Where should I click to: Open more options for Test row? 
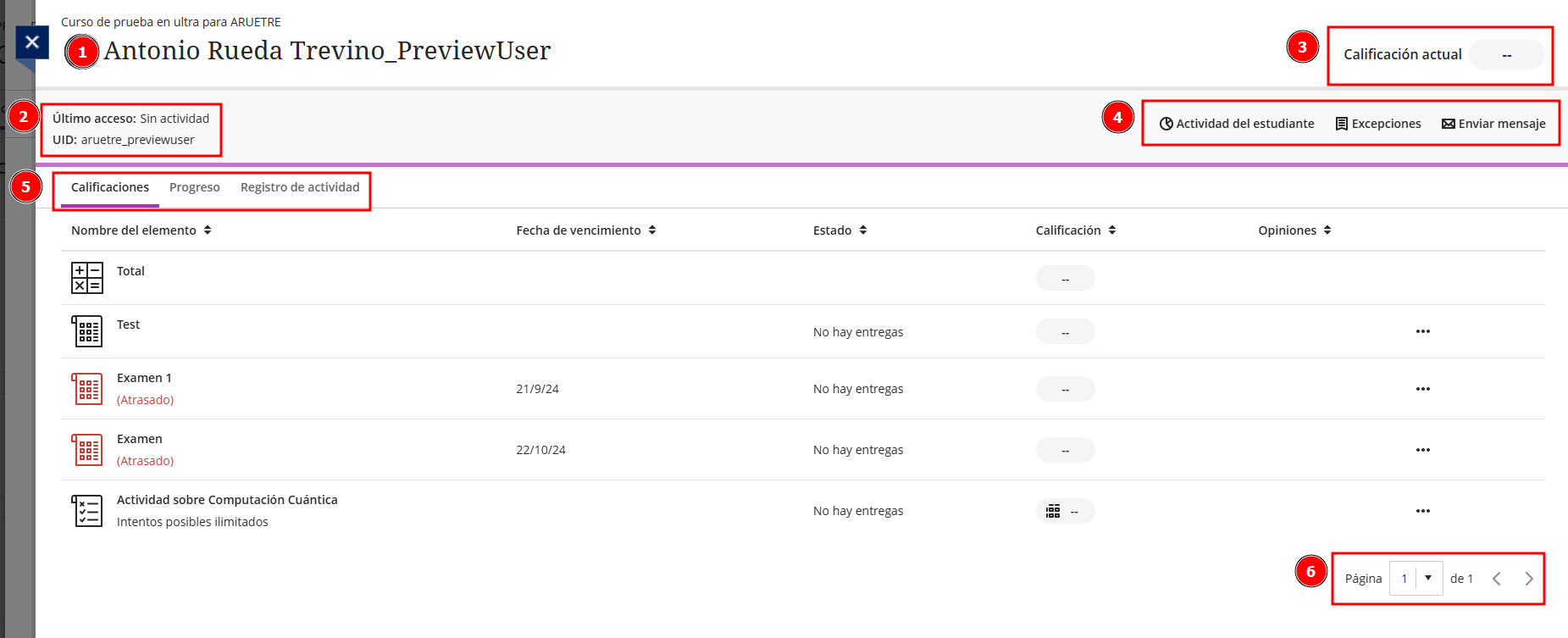click(1422, 331)
